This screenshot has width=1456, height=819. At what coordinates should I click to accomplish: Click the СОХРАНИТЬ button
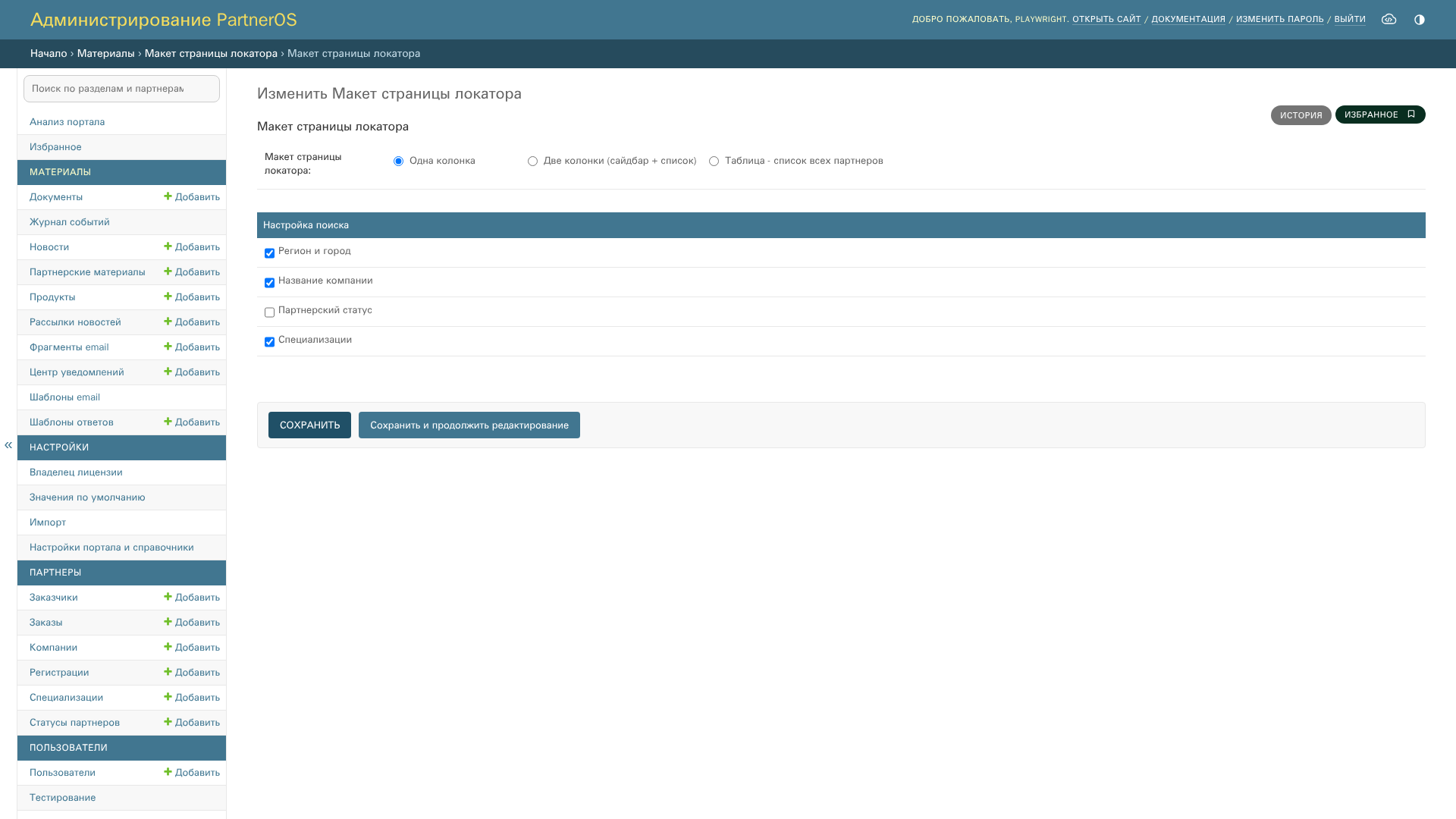tap(309, 425)
